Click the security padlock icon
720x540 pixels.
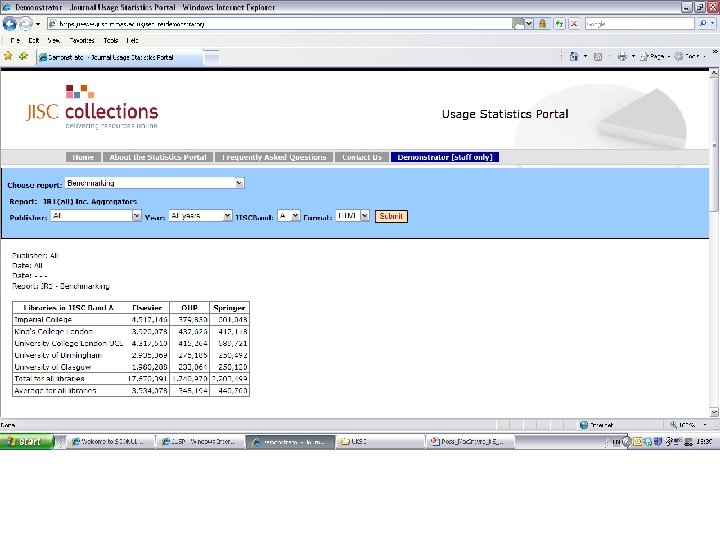click(x=543, y=24)
